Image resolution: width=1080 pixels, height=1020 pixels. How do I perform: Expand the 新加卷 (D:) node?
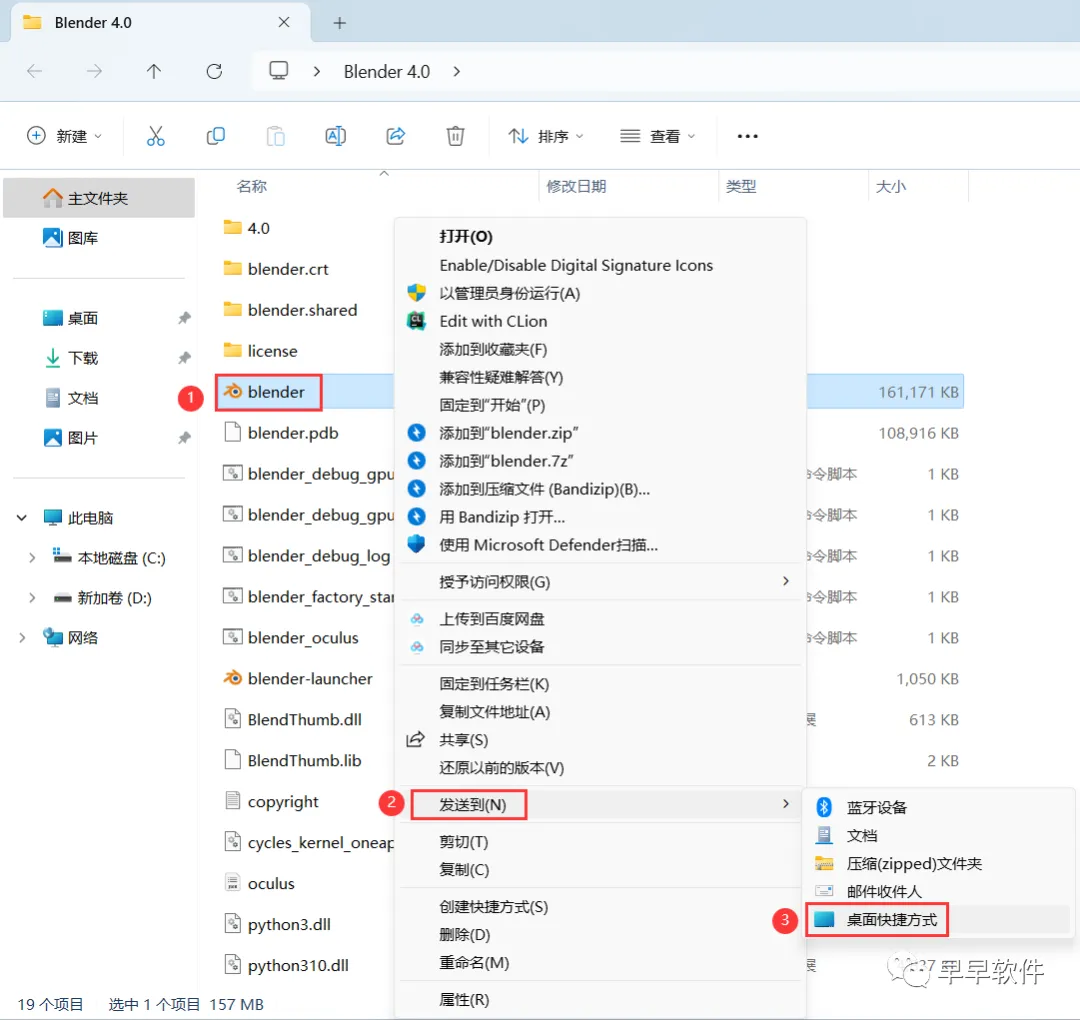[x=32, y=598]
